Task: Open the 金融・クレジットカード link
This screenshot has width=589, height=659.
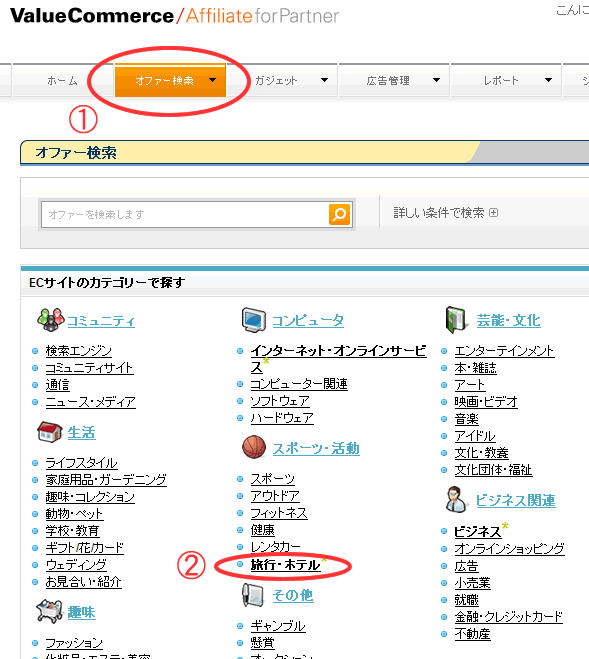Action: [x=508, y=617]
